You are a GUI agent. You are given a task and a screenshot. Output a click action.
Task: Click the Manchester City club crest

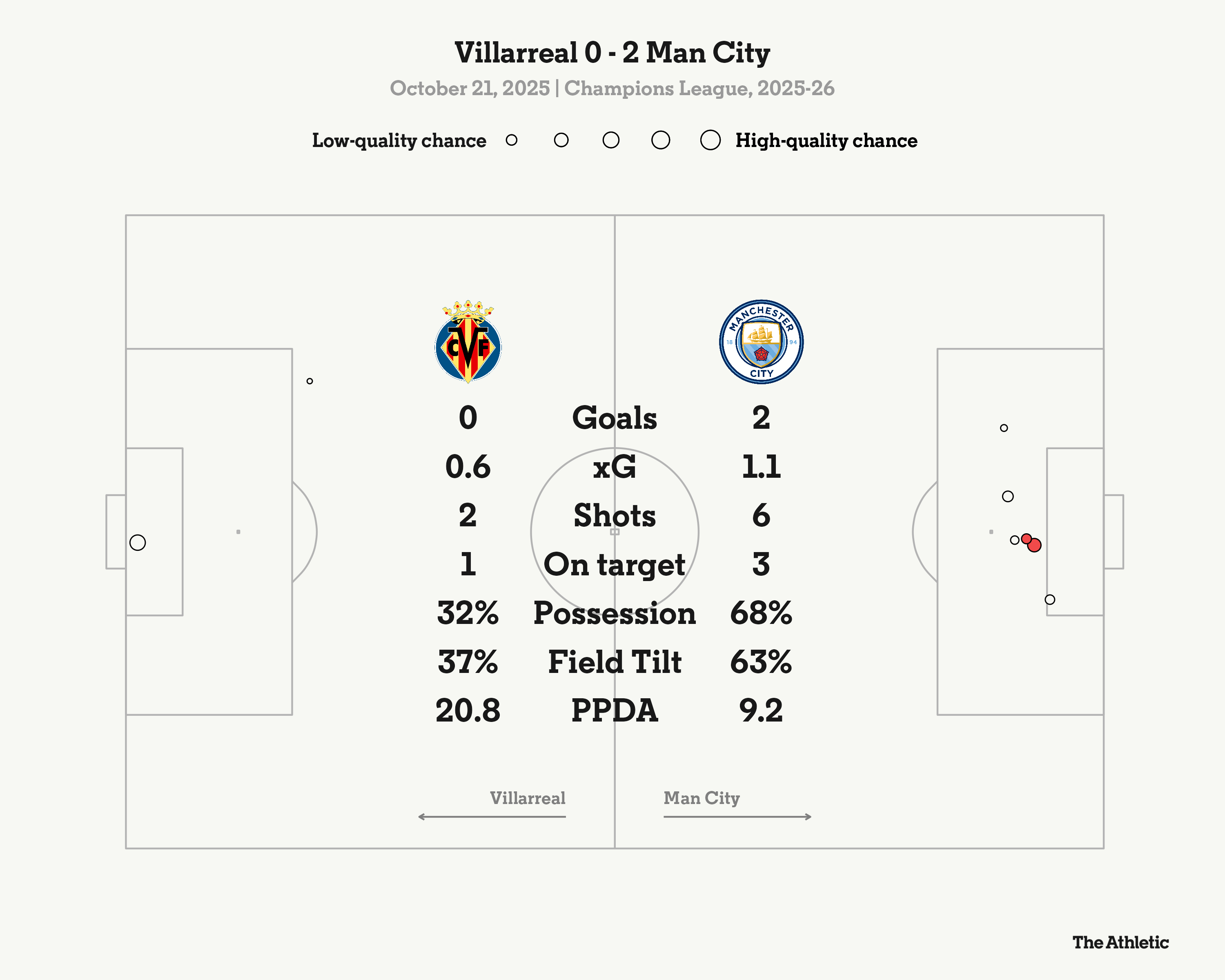761,342
